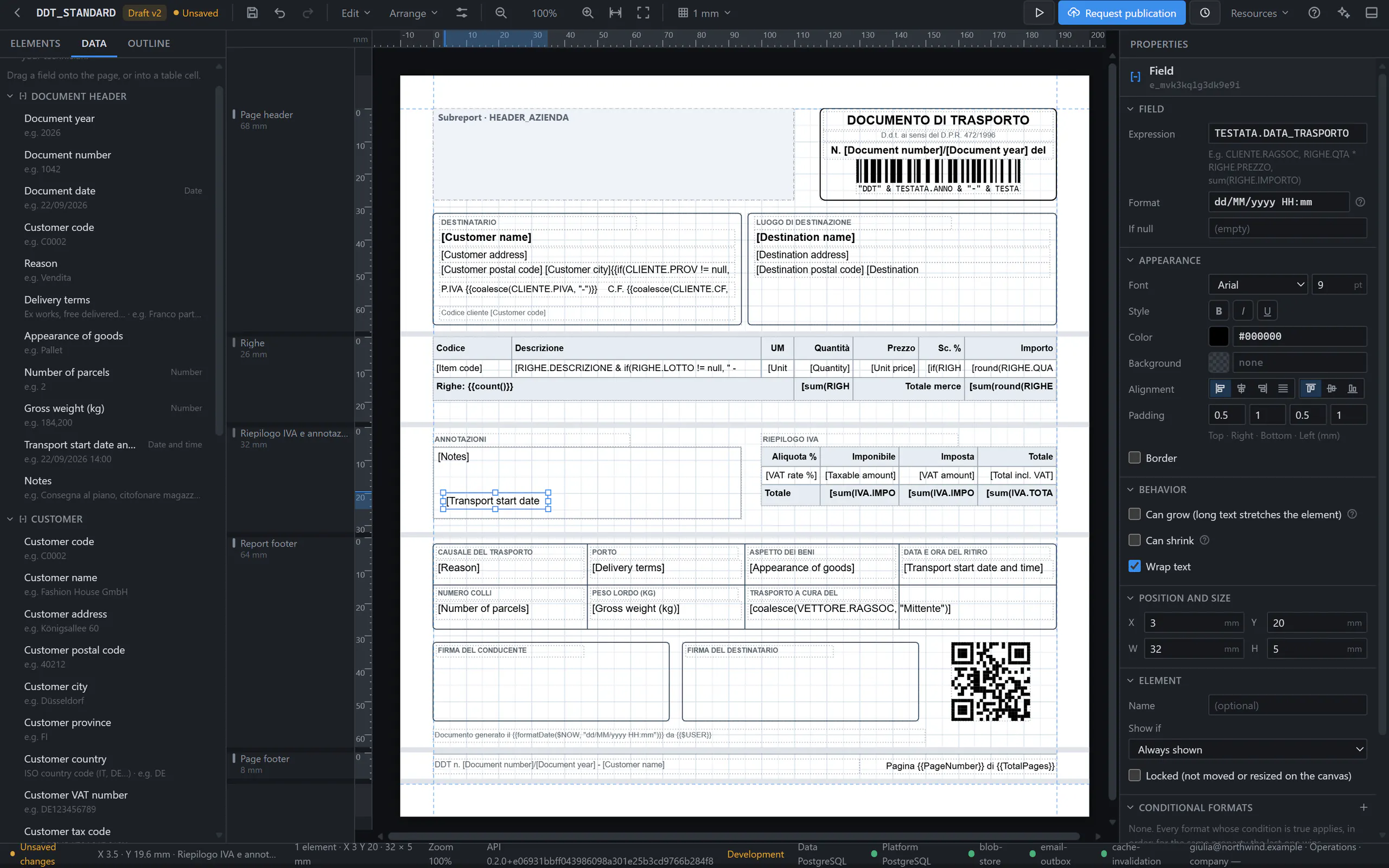Image resolution: width=1389 pixels, height=868 pixels.
Task: Click the save icon in the toolbar
Action: pos(252,12)
